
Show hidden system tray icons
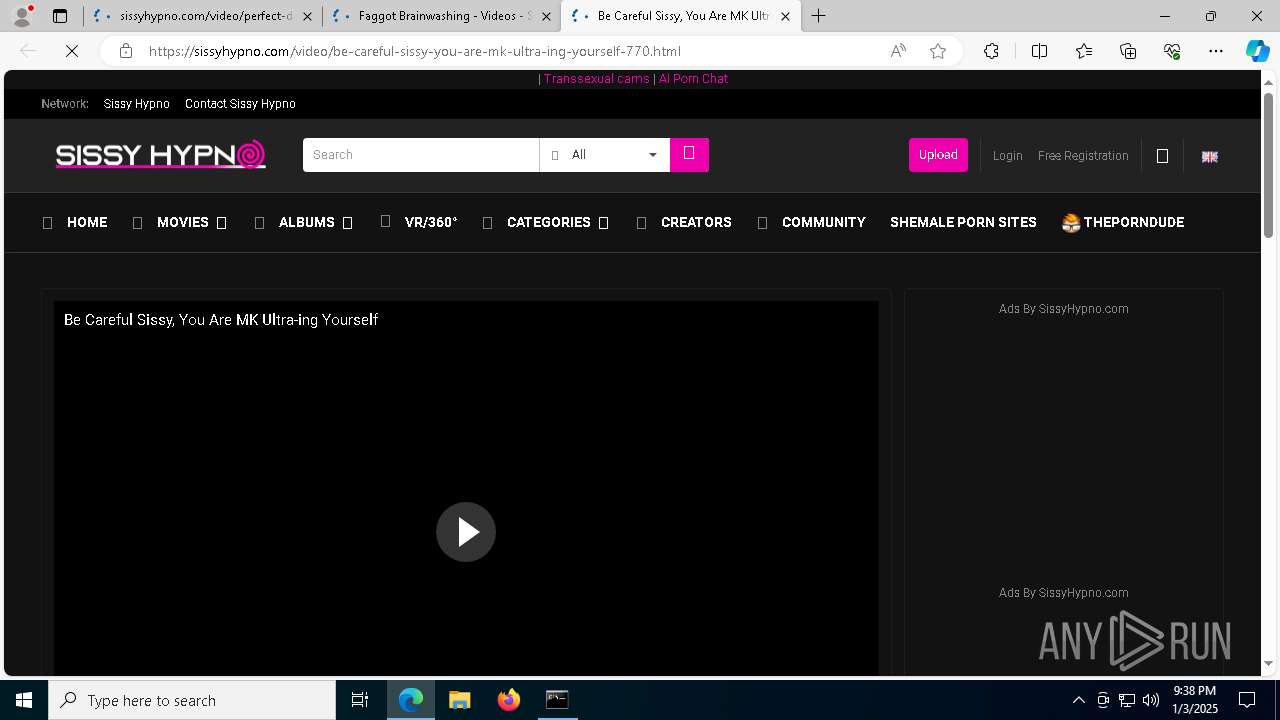1078,700
